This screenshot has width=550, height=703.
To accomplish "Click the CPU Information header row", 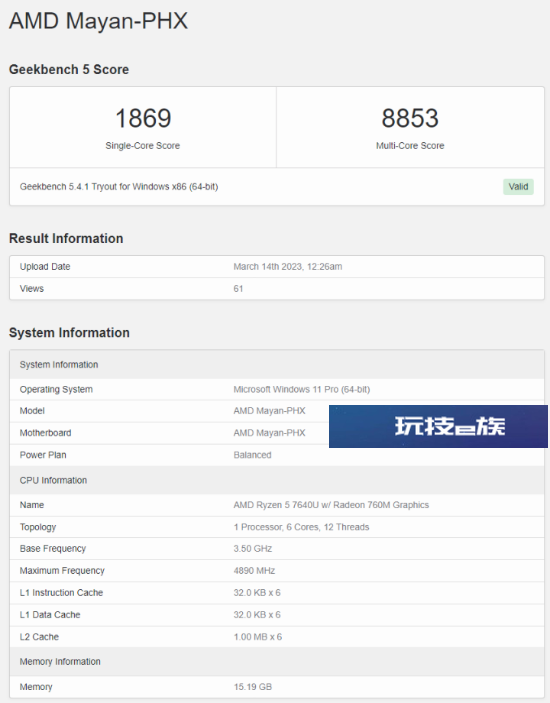I will [277, 480].
